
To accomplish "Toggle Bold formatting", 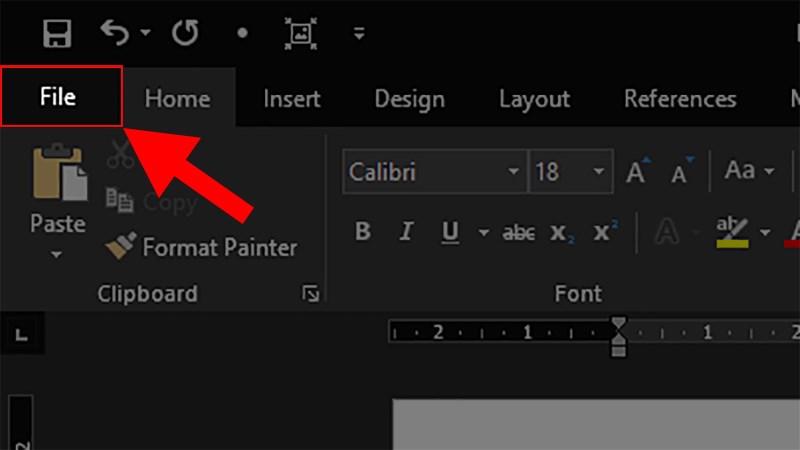I will (362, 233).
